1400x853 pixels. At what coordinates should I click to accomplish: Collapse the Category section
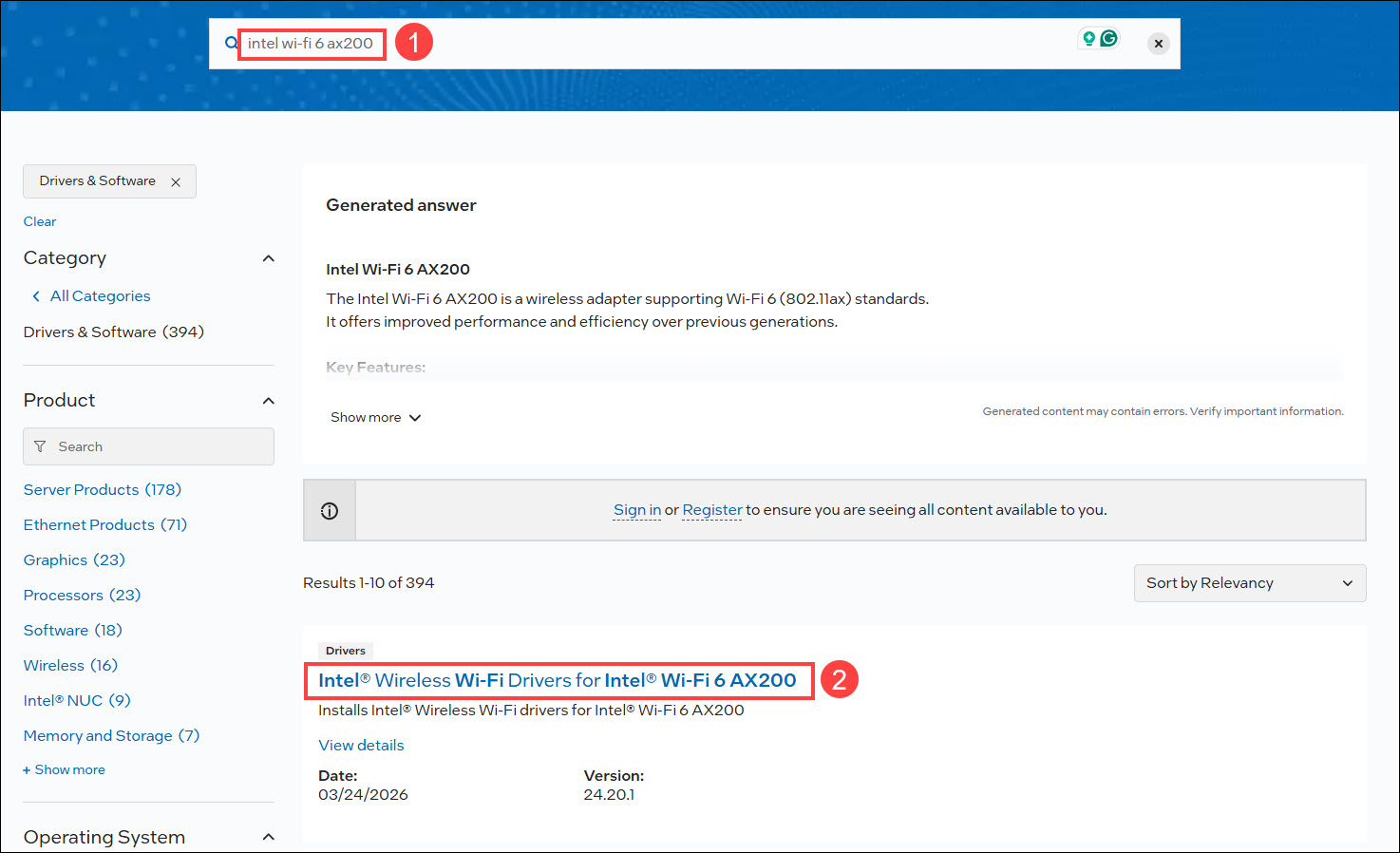point(269,258)
